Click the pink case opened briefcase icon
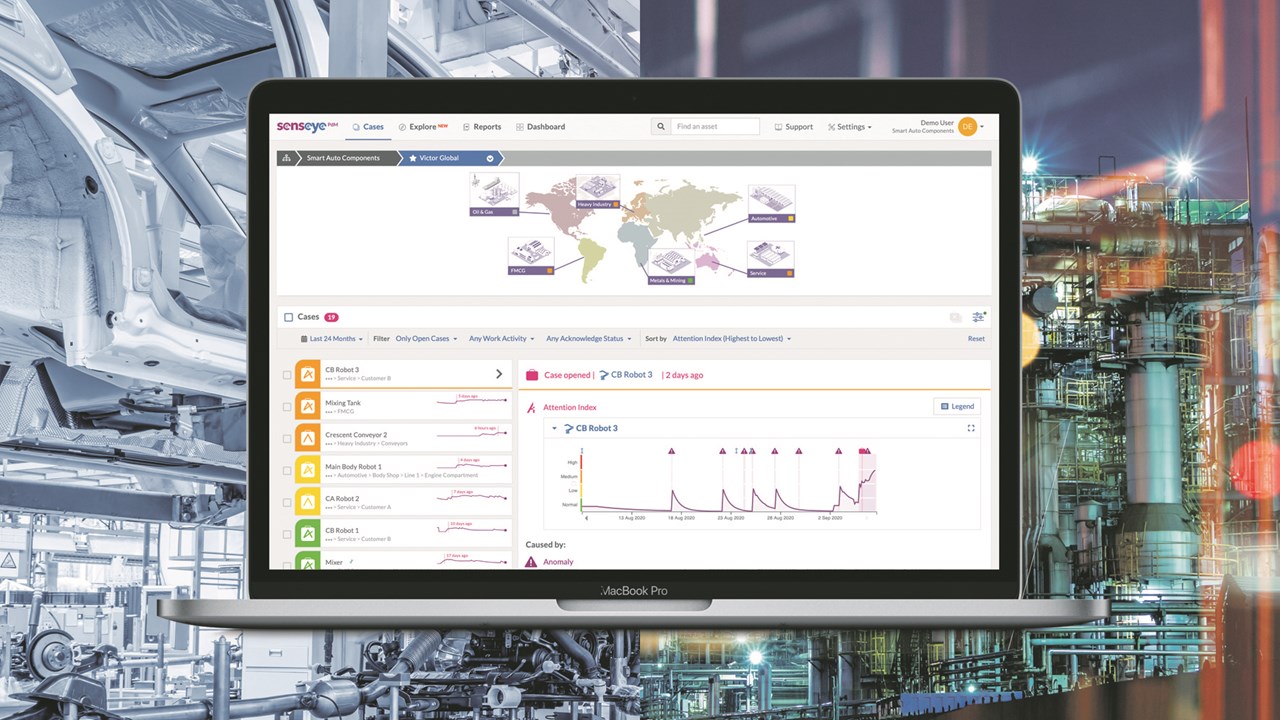The height and width of the screenshot is (720, 1280). pos(532,375)
